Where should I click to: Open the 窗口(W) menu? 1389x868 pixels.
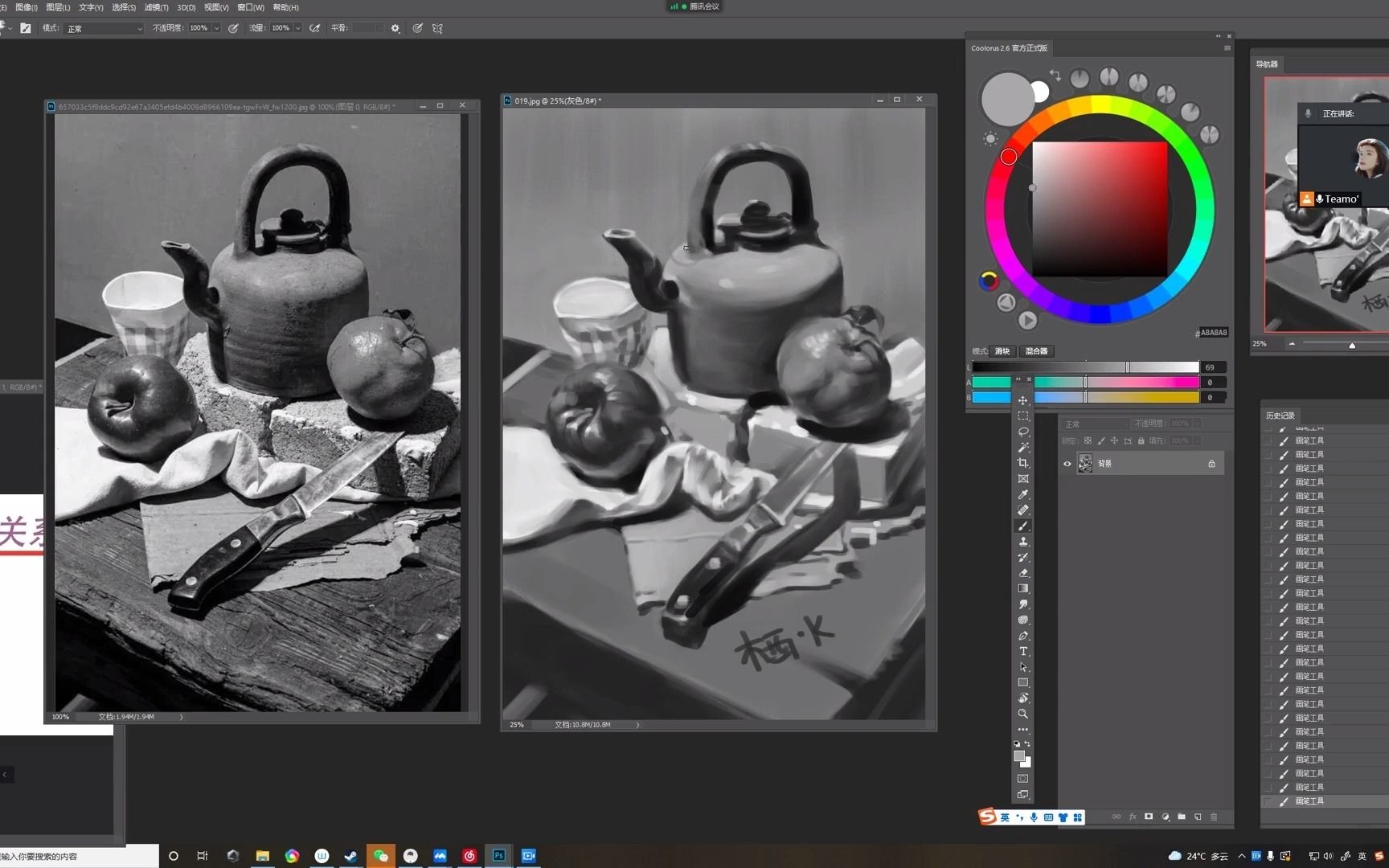(251, 7)
